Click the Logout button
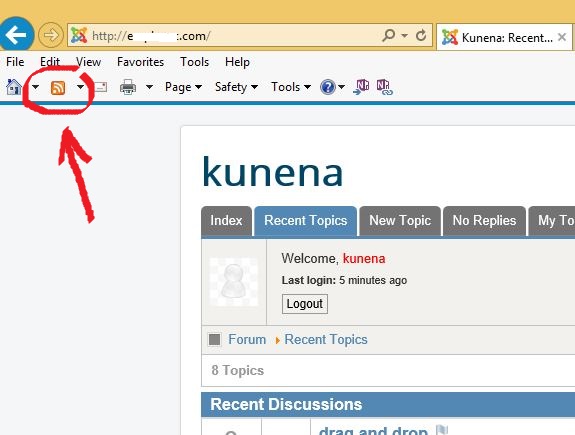 pos(305,304)
